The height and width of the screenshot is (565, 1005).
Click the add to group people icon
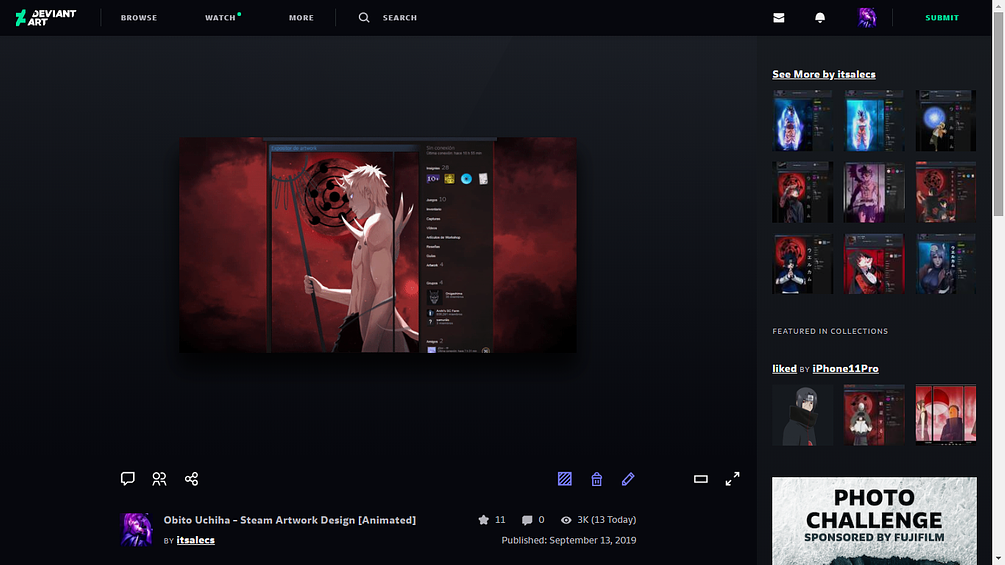click(160, 479)
